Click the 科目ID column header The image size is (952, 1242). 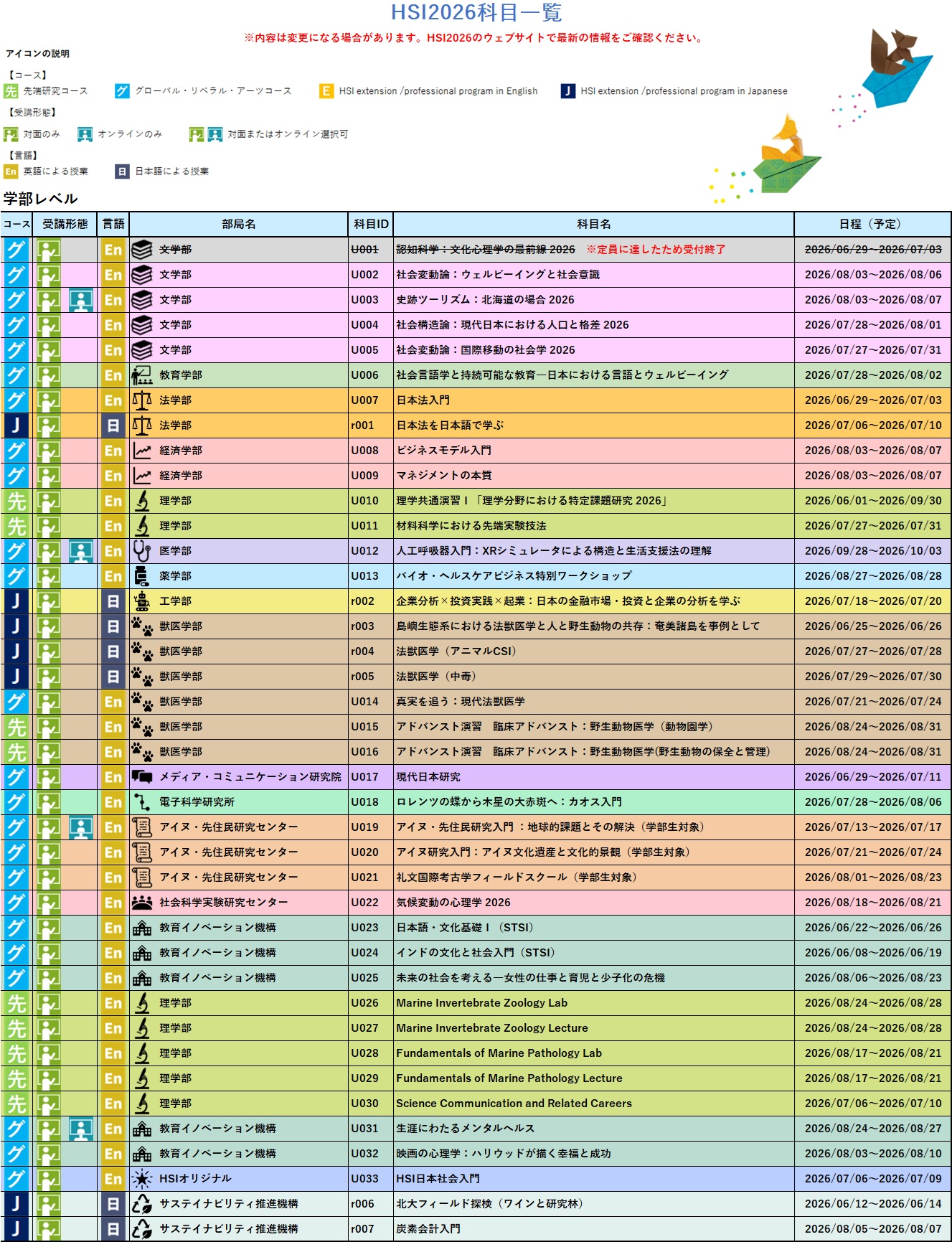pos(371,225)
